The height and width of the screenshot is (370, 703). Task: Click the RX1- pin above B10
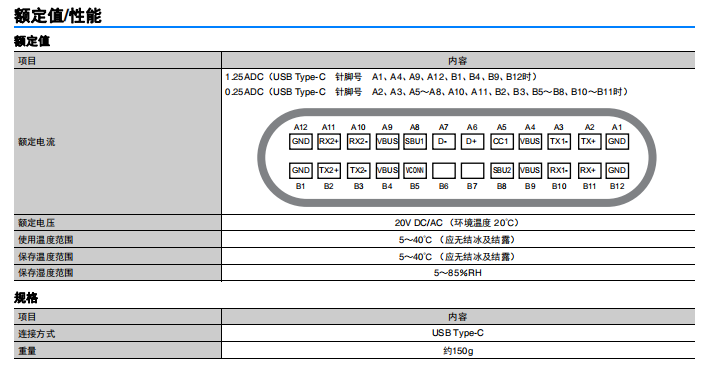coord(559,170)
